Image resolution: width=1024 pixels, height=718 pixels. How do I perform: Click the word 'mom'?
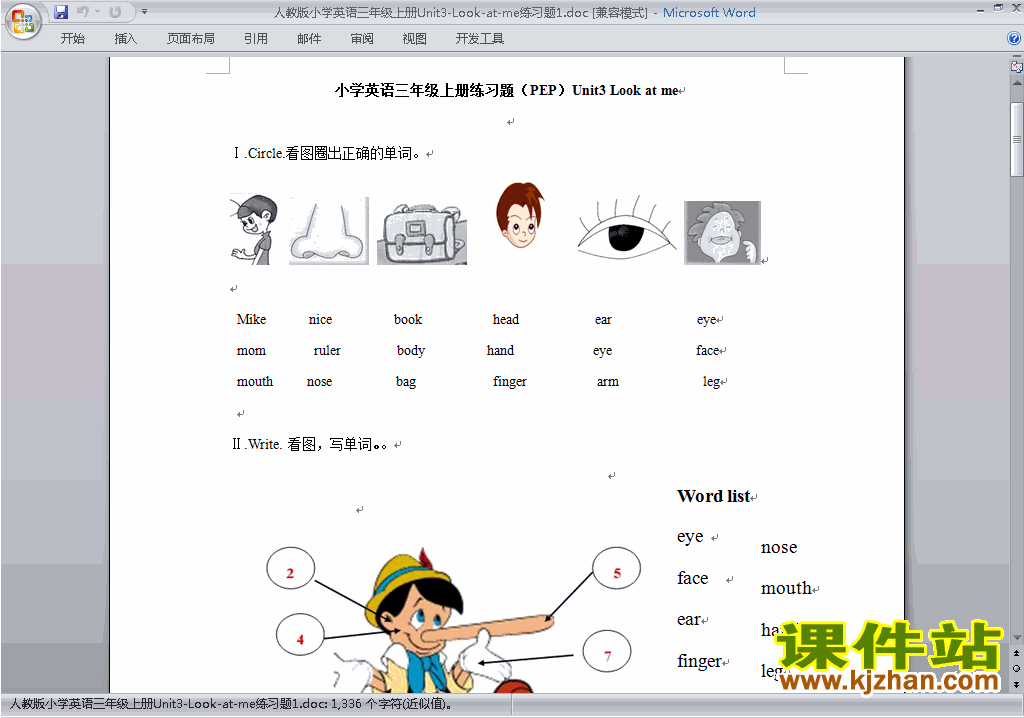click(x=251, y=351)
